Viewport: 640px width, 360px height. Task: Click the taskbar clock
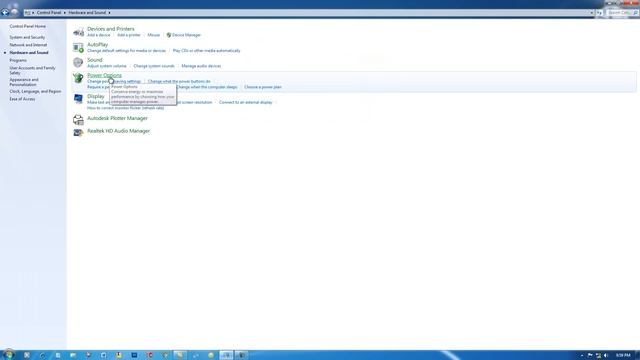coord(623,356)
